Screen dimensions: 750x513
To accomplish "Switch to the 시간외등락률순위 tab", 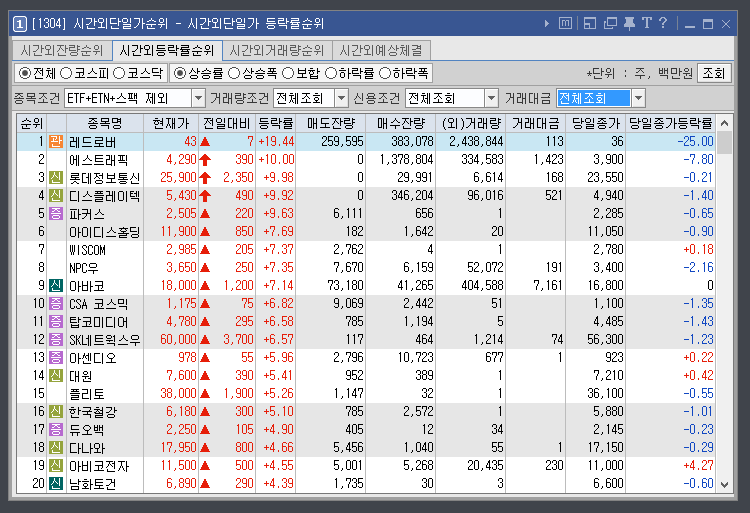I will coord(167,50).
